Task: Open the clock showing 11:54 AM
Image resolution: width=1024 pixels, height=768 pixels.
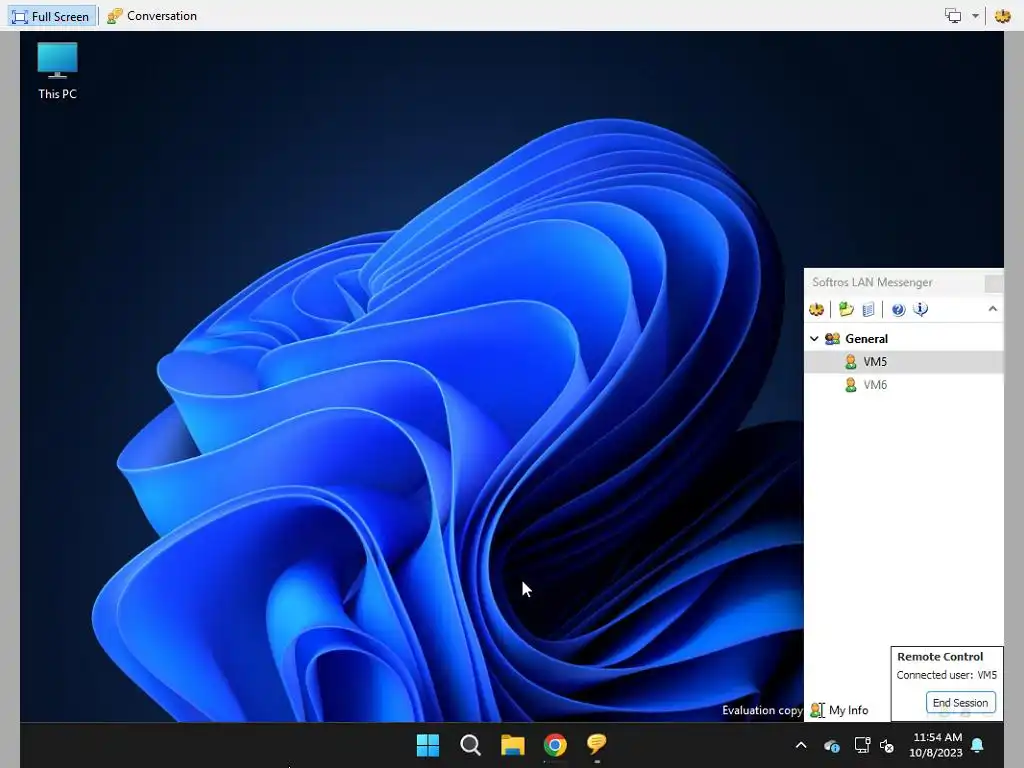Action: (x=936, y=745)
